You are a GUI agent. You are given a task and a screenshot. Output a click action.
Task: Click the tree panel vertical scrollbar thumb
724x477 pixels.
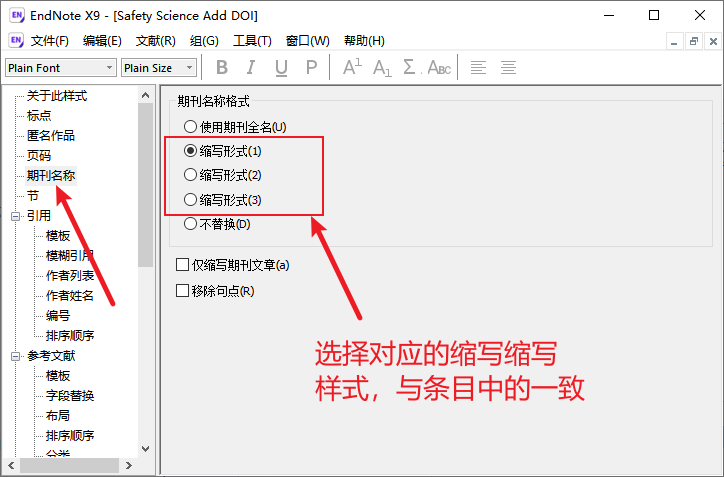coord(145,185)
